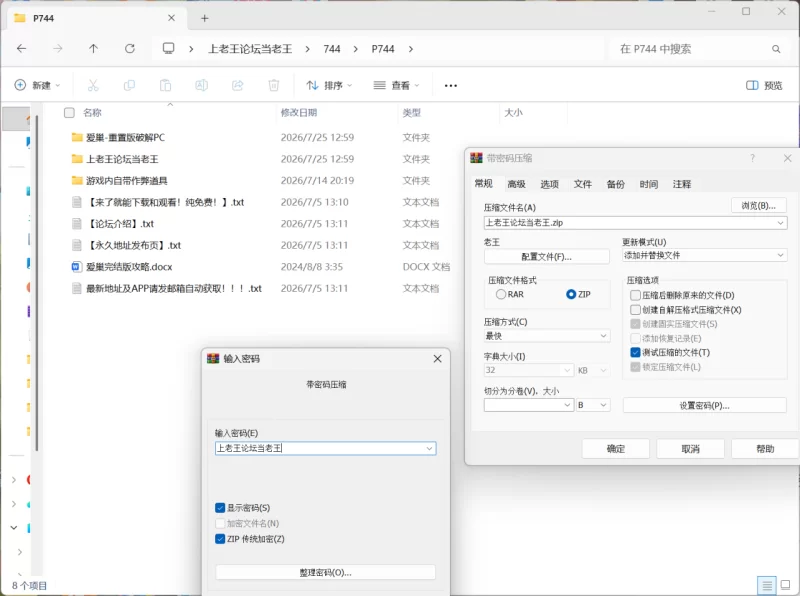
Task: Open the volume size combo box dropdown
Action: (567, 405)
